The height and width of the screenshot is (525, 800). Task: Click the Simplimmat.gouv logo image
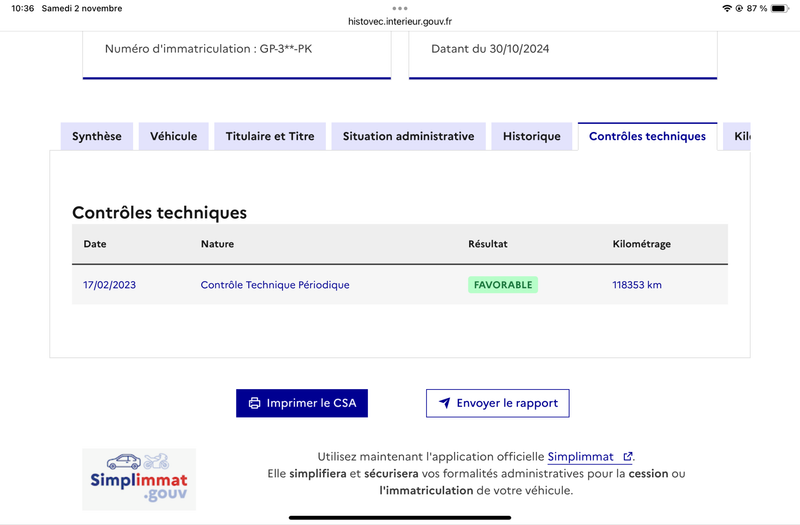[139, 479]
